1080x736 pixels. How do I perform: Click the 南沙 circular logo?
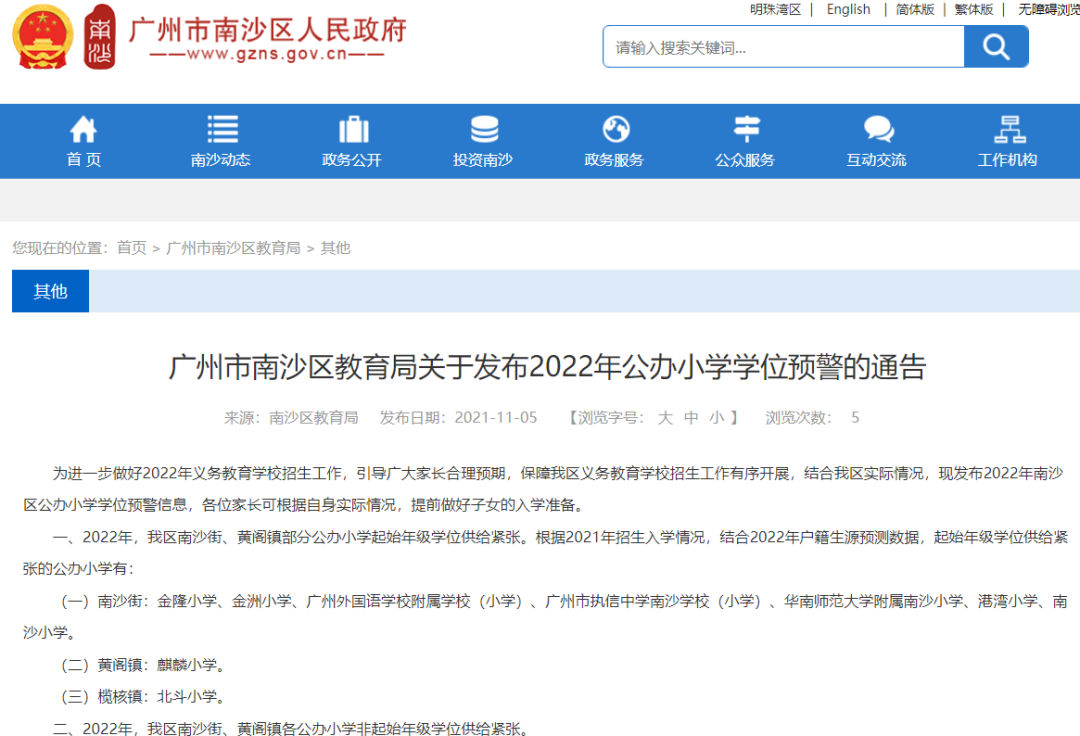(99, 37)
